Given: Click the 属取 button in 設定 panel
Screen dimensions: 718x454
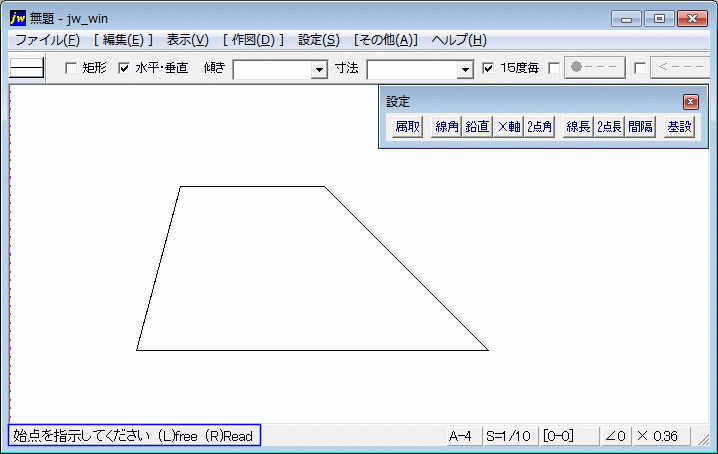Looking at the screenshot, I should click(407, 126).
